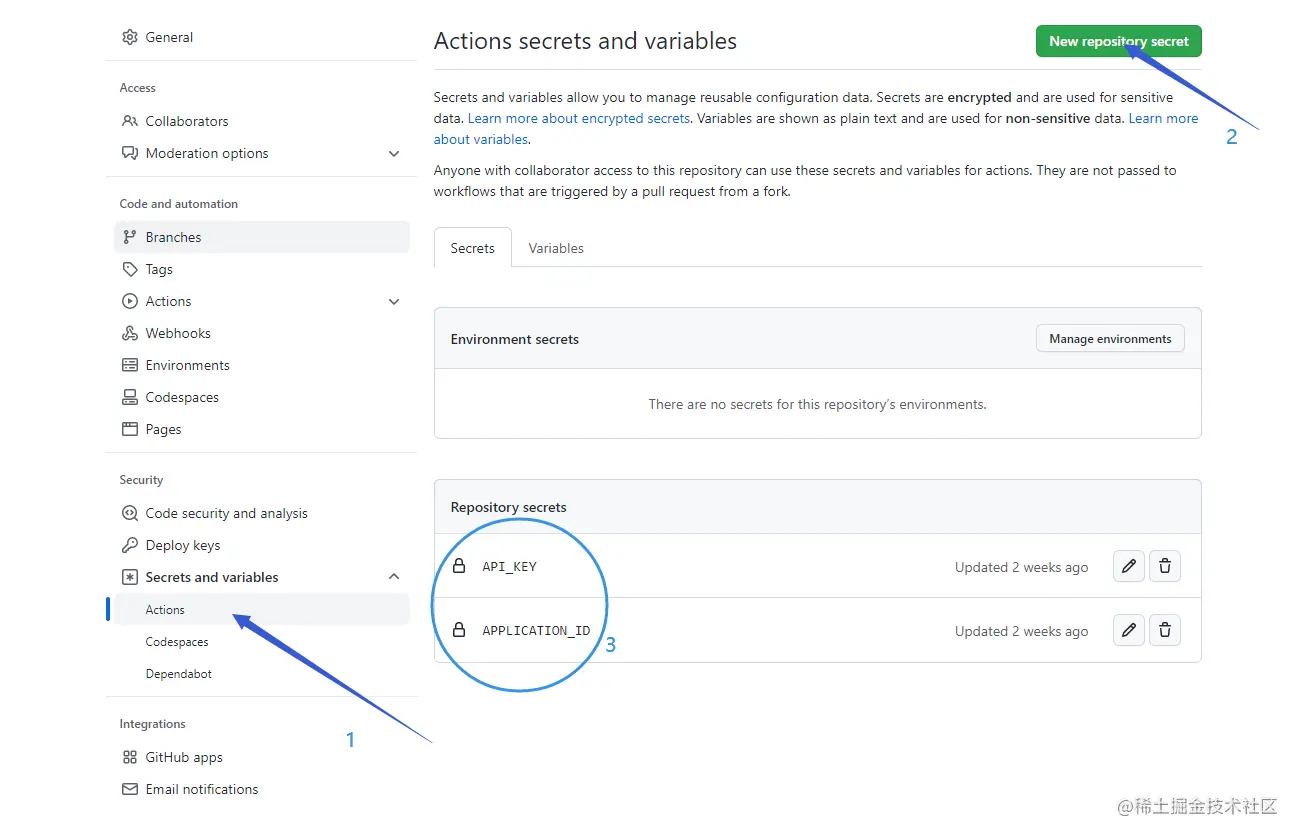Open the Branches settings page
This screenshot has height=840, width=1301.
coord(173,237)
